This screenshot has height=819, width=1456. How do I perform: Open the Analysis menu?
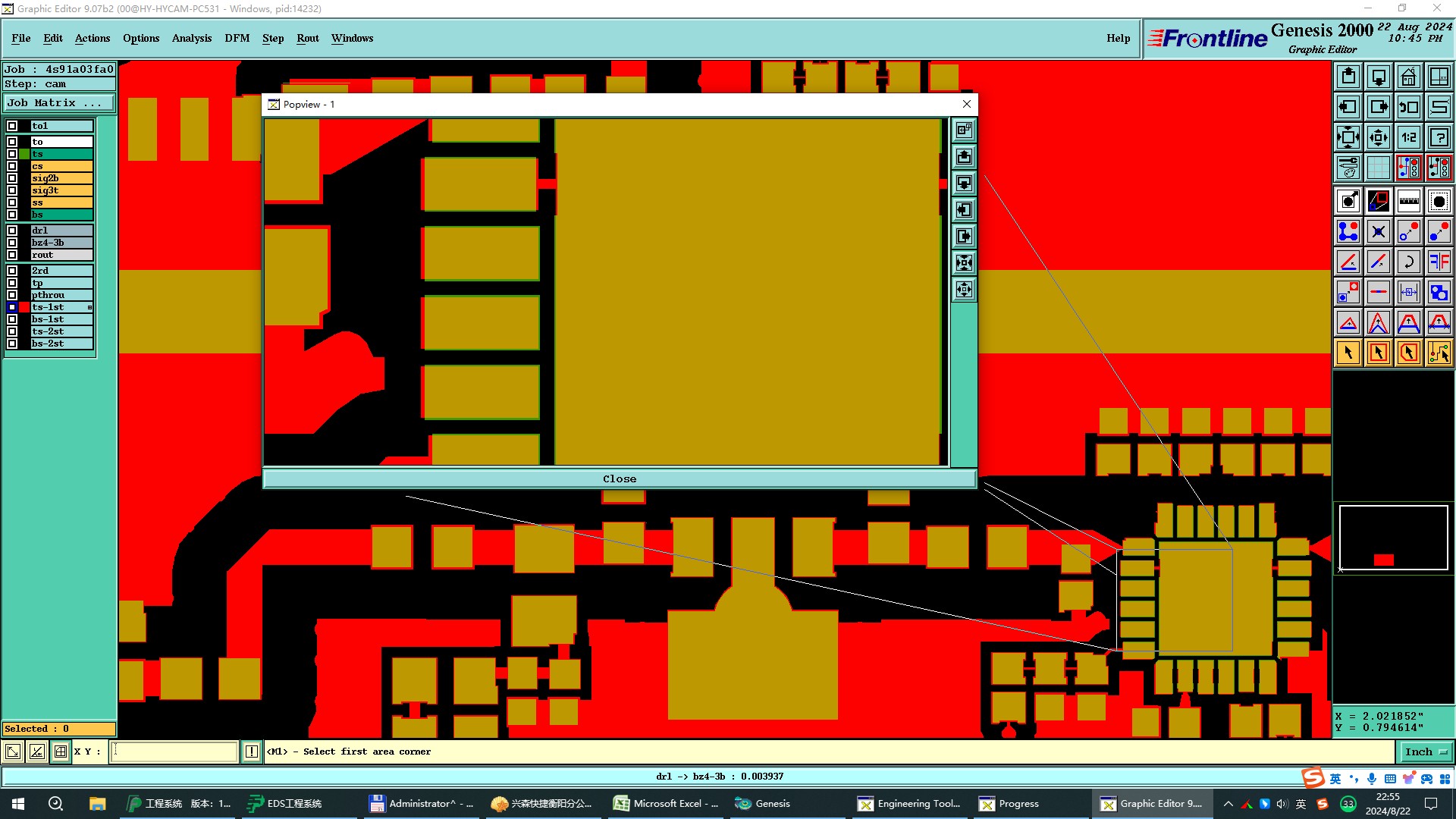191,38
